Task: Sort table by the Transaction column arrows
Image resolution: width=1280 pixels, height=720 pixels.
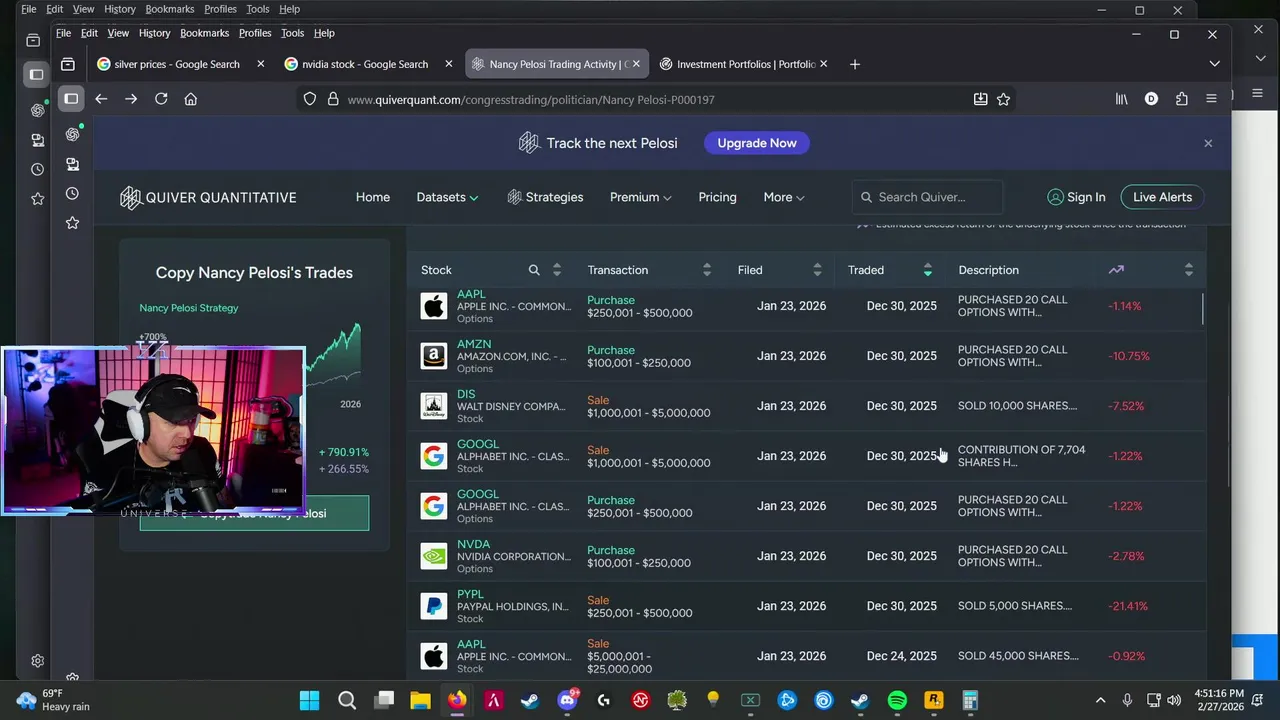Action: [x=707, y=270]
